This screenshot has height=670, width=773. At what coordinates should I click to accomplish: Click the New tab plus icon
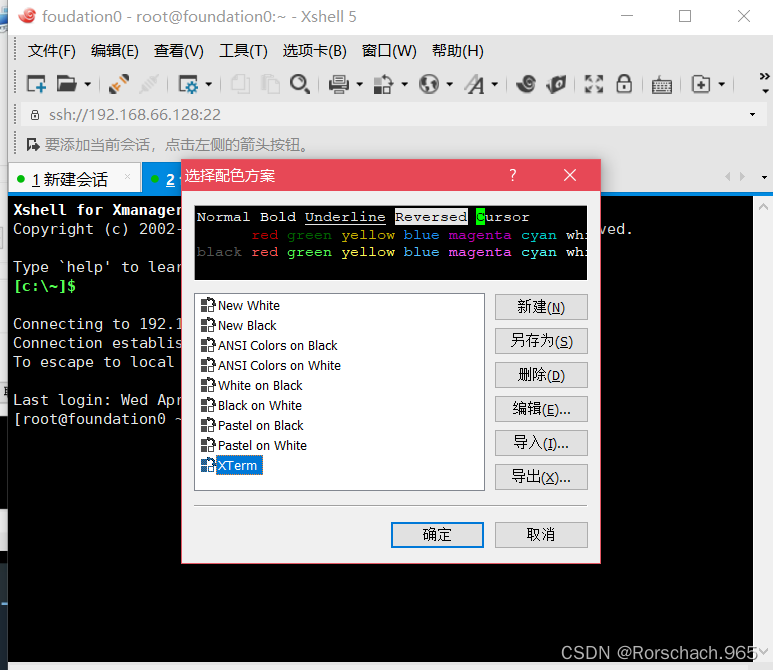(x=701, y=84)
